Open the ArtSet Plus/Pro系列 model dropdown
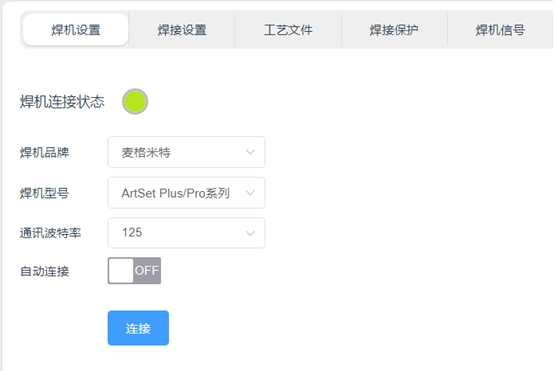This screenshot has width=554, height=371. click(x=187, y=193)
